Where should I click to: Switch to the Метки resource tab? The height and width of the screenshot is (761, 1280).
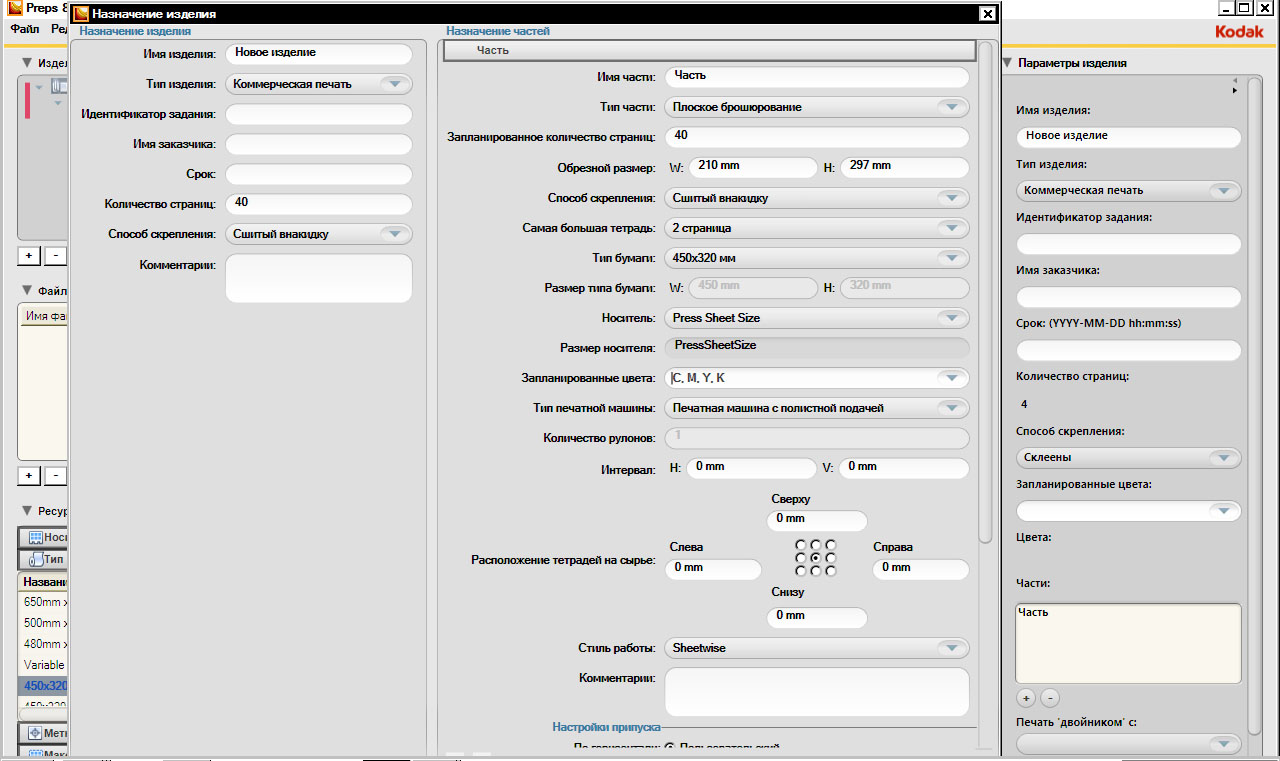coord(44,733)
